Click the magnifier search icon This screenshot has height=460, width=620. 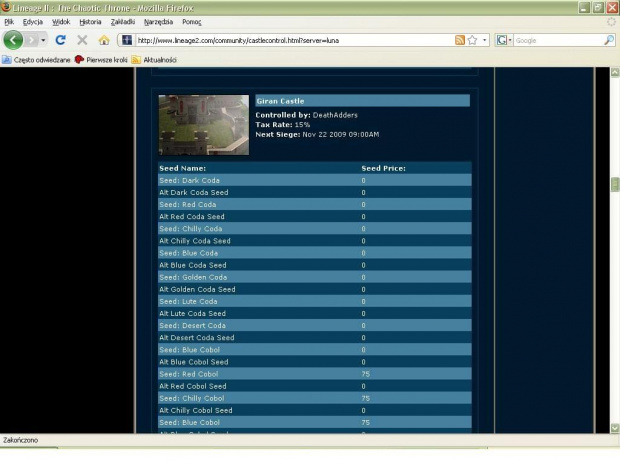609,40
